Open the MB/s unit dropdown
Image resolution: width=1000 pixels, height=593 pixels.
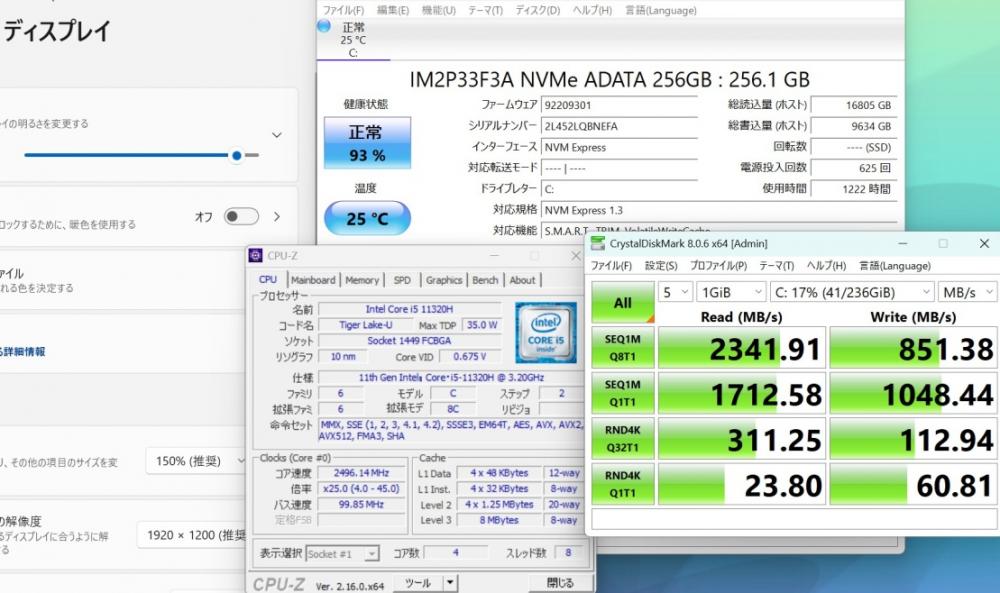[966, 292]
